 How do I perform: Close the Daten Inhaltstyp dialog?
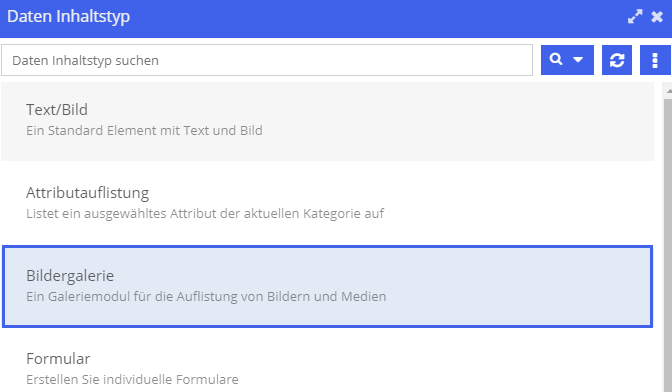(657, 17)
